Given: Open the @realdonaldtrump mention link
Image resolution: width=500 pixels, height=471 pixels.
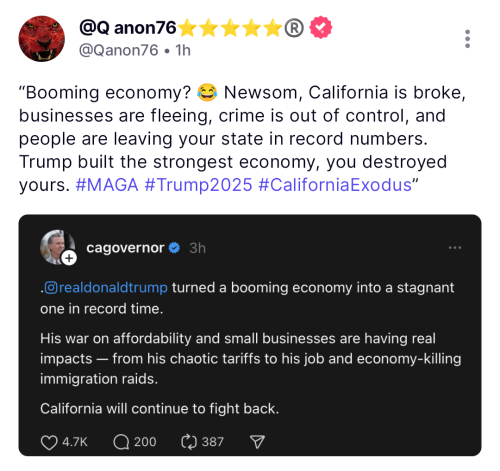Looking at the screenshot, I should tap(106, 288).
